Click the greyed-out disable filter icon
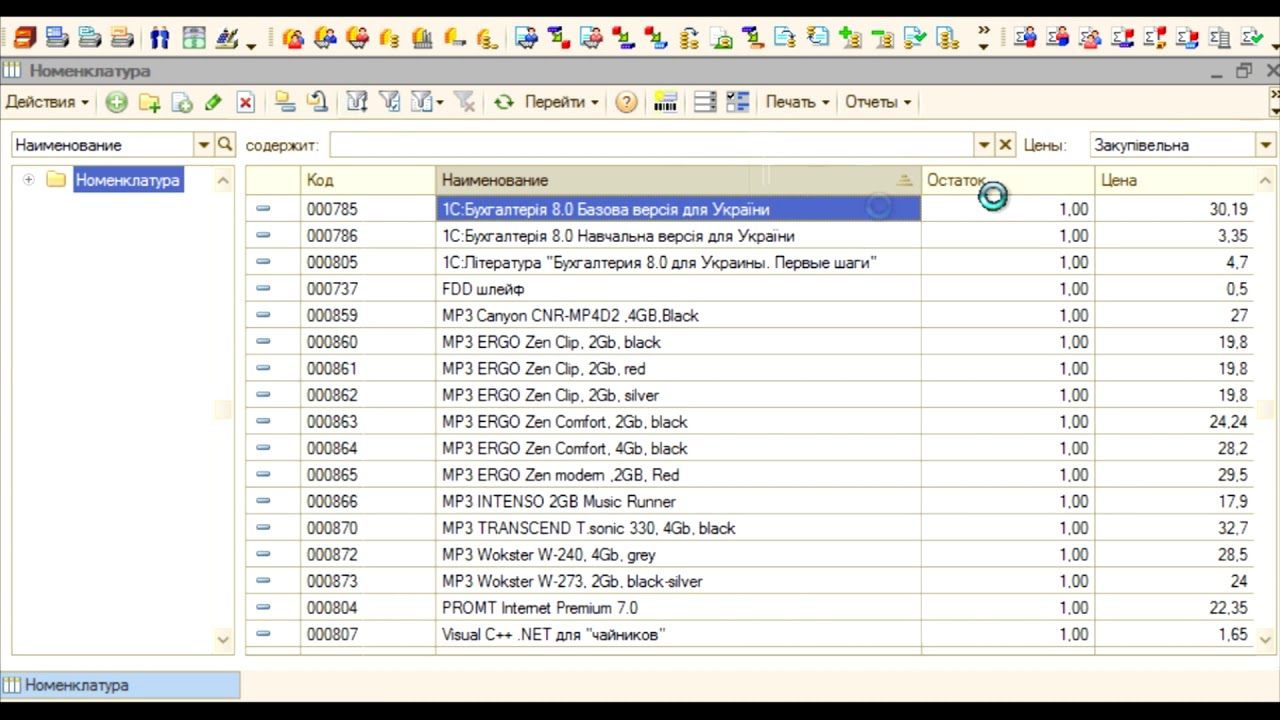 pos(464,102)
